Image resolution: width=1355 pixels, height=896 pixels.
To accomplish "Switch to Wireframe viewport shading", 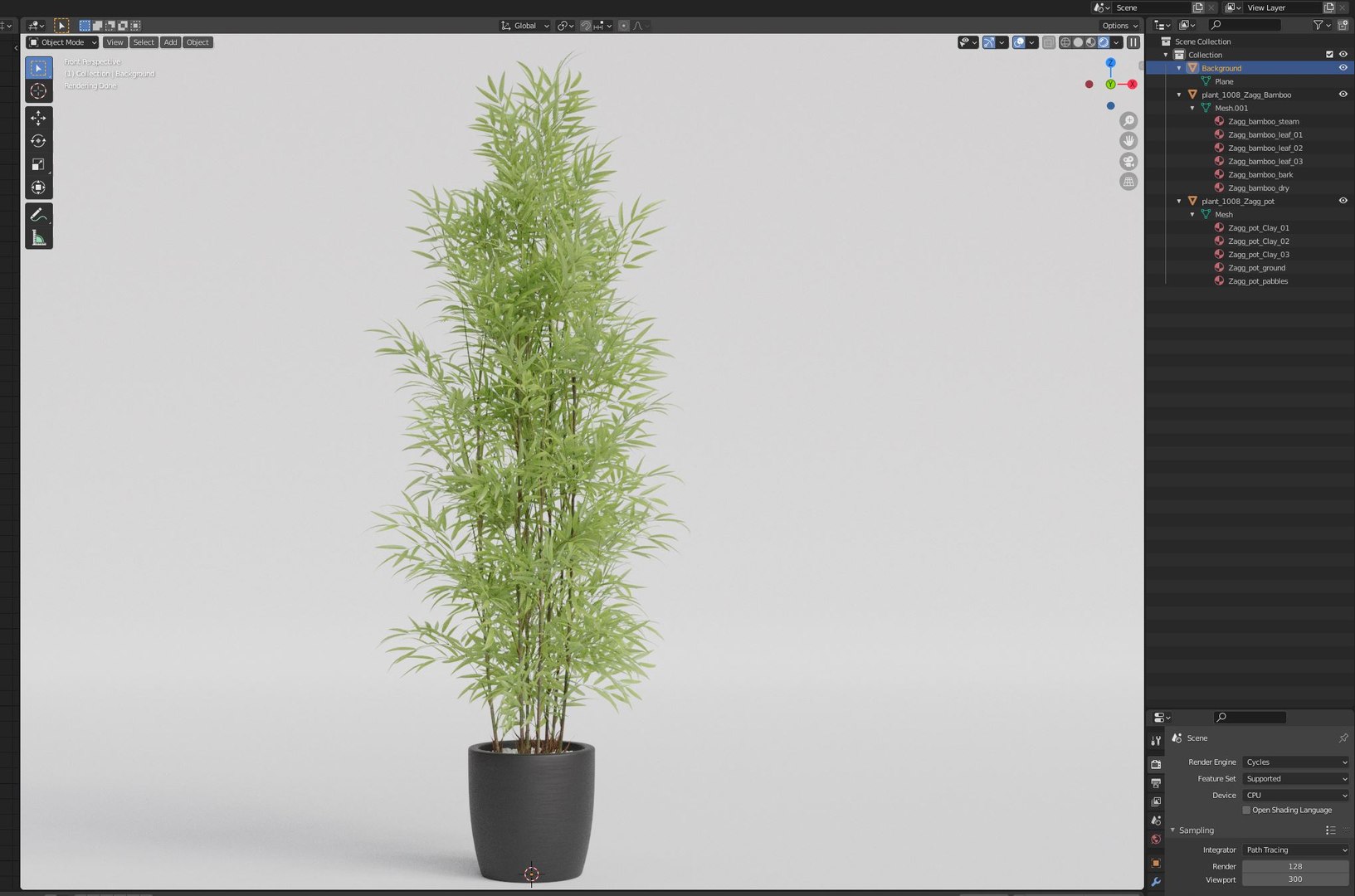I will tap(1065, 42).
